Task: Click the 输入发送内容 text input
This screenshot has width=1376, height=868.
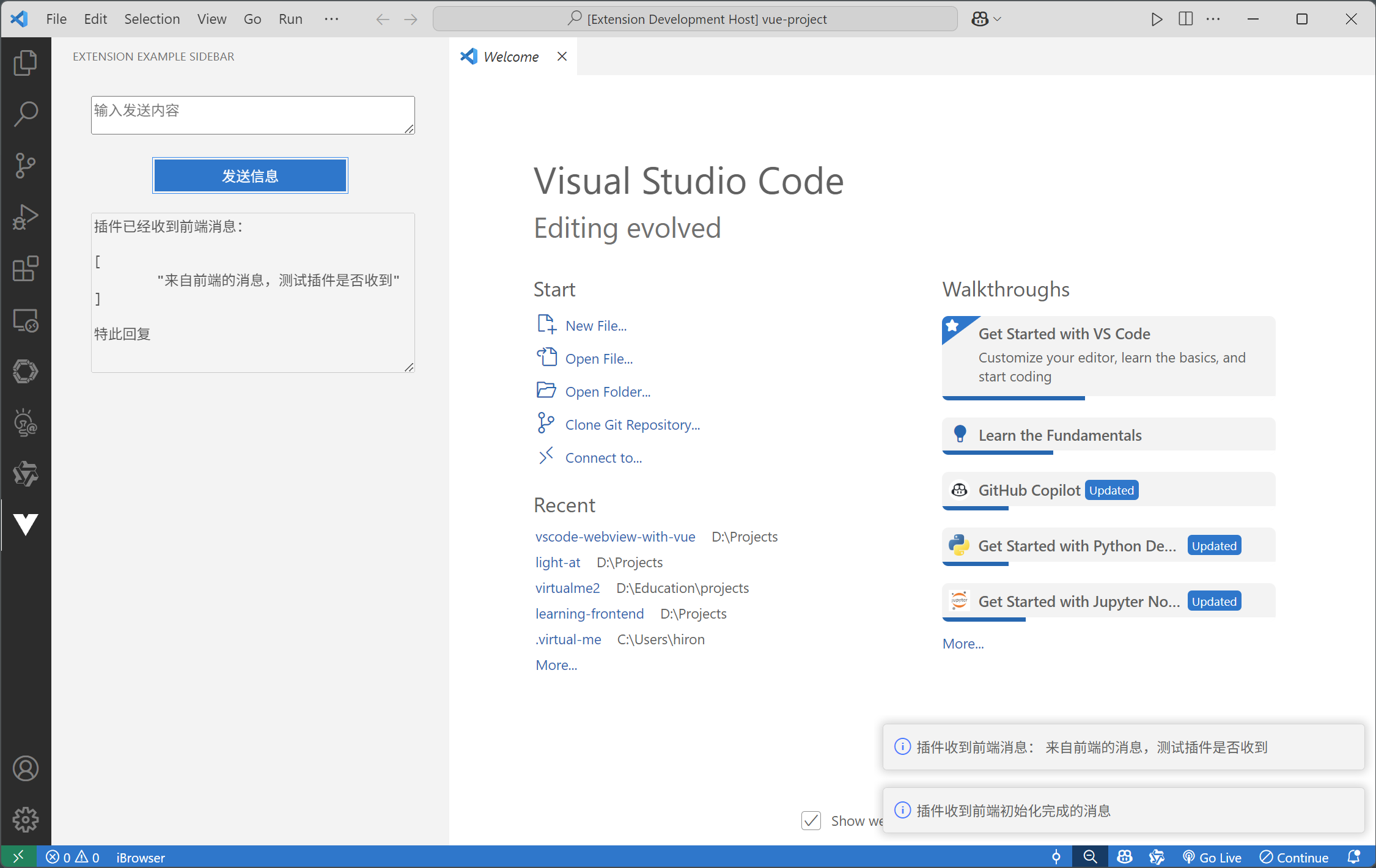Action: click(x=252, y=115)
